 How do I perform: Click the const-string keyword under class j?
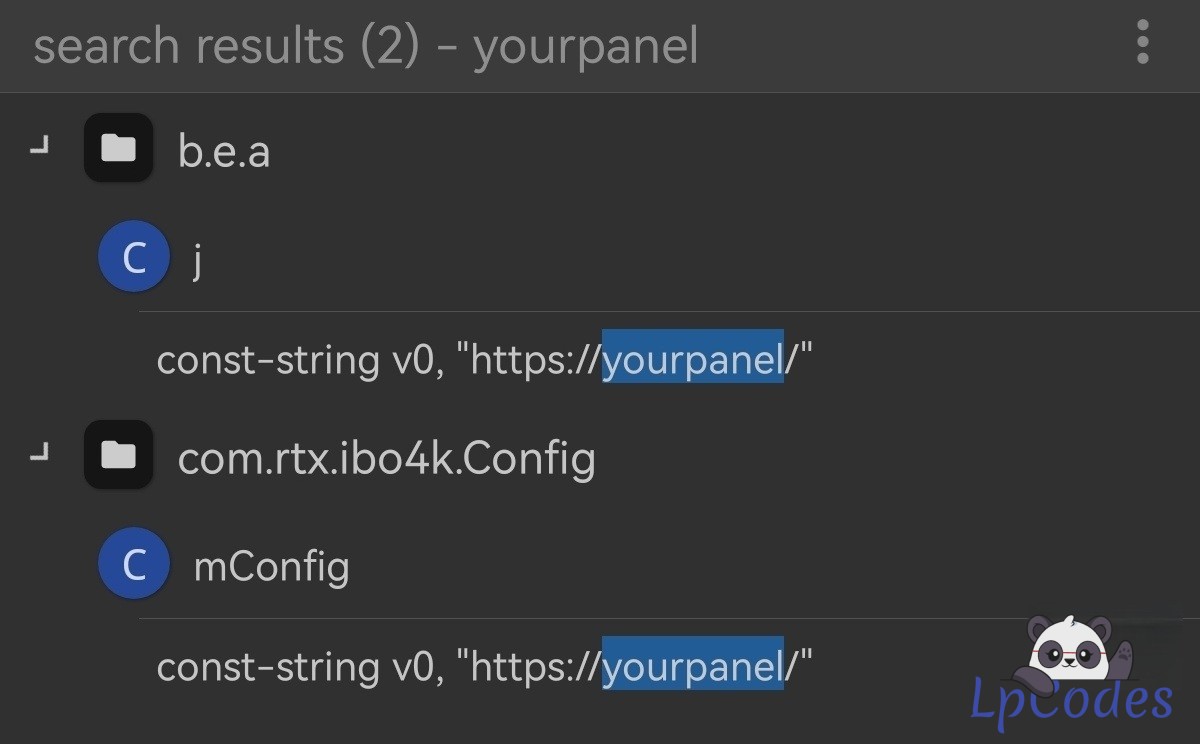267,360
